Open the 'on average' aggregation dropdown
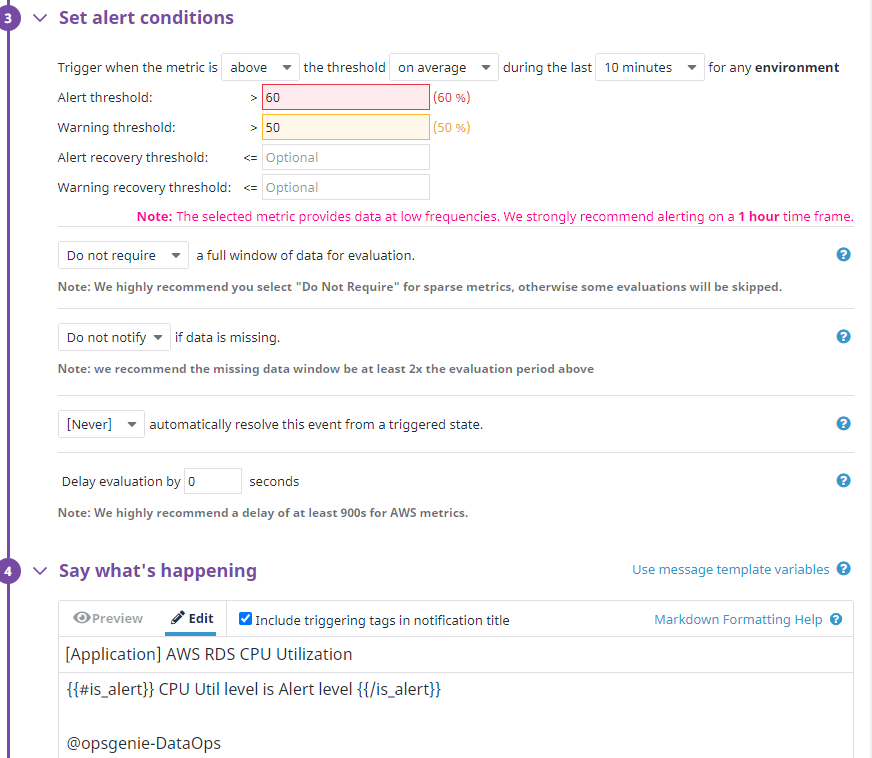This screenshot has height=758, width=872. 444,67
